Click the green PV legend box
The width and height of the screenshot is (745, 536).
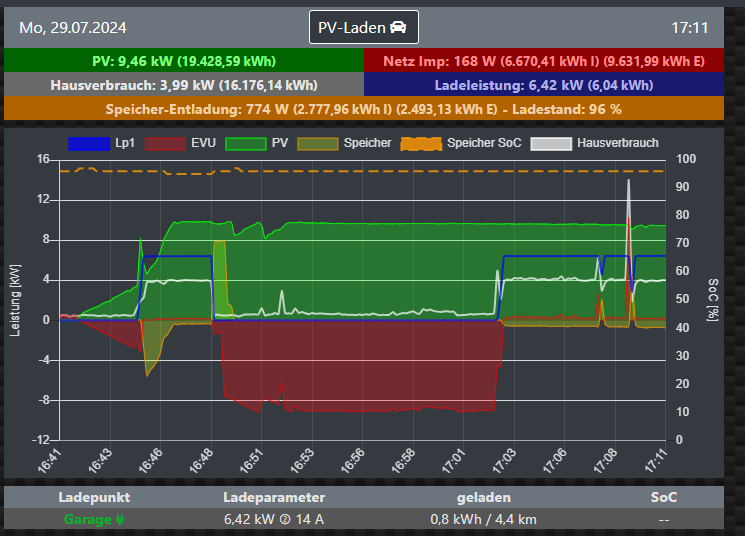click(x=245, y=143)
